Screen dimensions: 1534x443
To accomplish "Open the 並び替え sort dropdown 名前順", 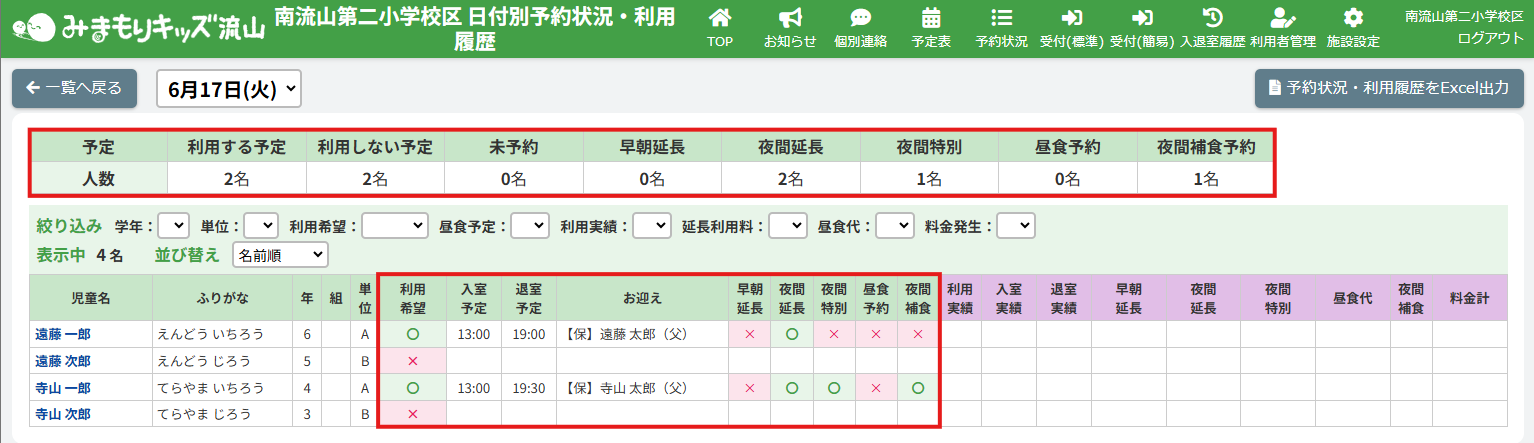I will pos(280,255).
